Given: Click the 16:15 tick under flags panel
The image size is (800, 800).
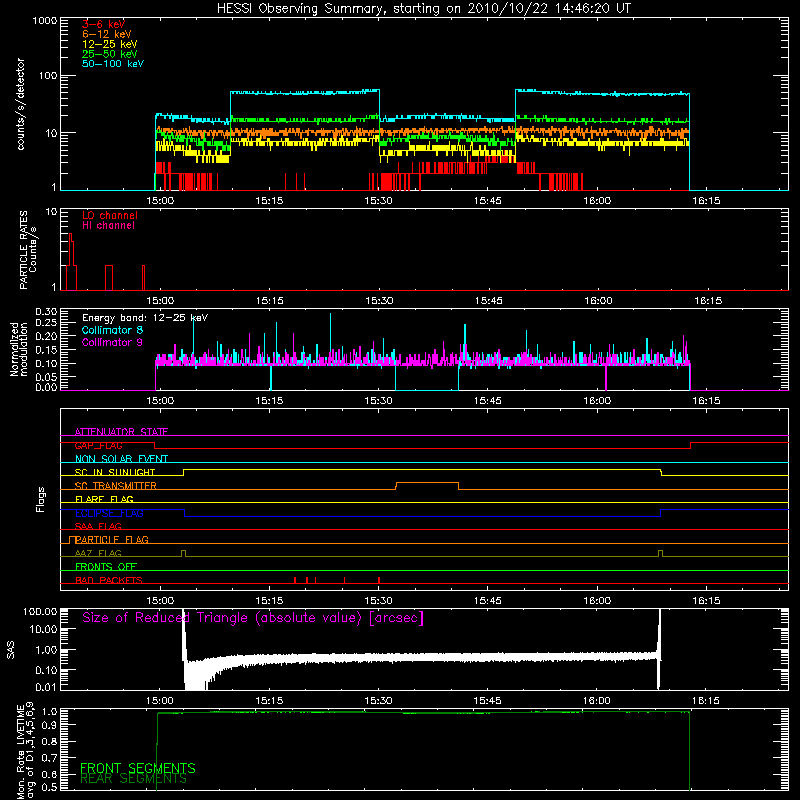Looking at the screenshot, I should tap(706, 601).
